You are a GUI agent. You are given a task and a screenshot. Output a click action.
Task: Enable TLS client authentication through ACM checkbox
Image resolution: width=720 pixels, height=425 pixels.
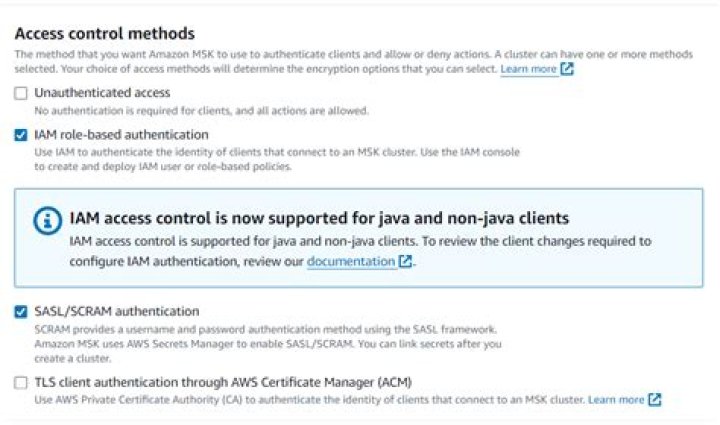[21, 382]
